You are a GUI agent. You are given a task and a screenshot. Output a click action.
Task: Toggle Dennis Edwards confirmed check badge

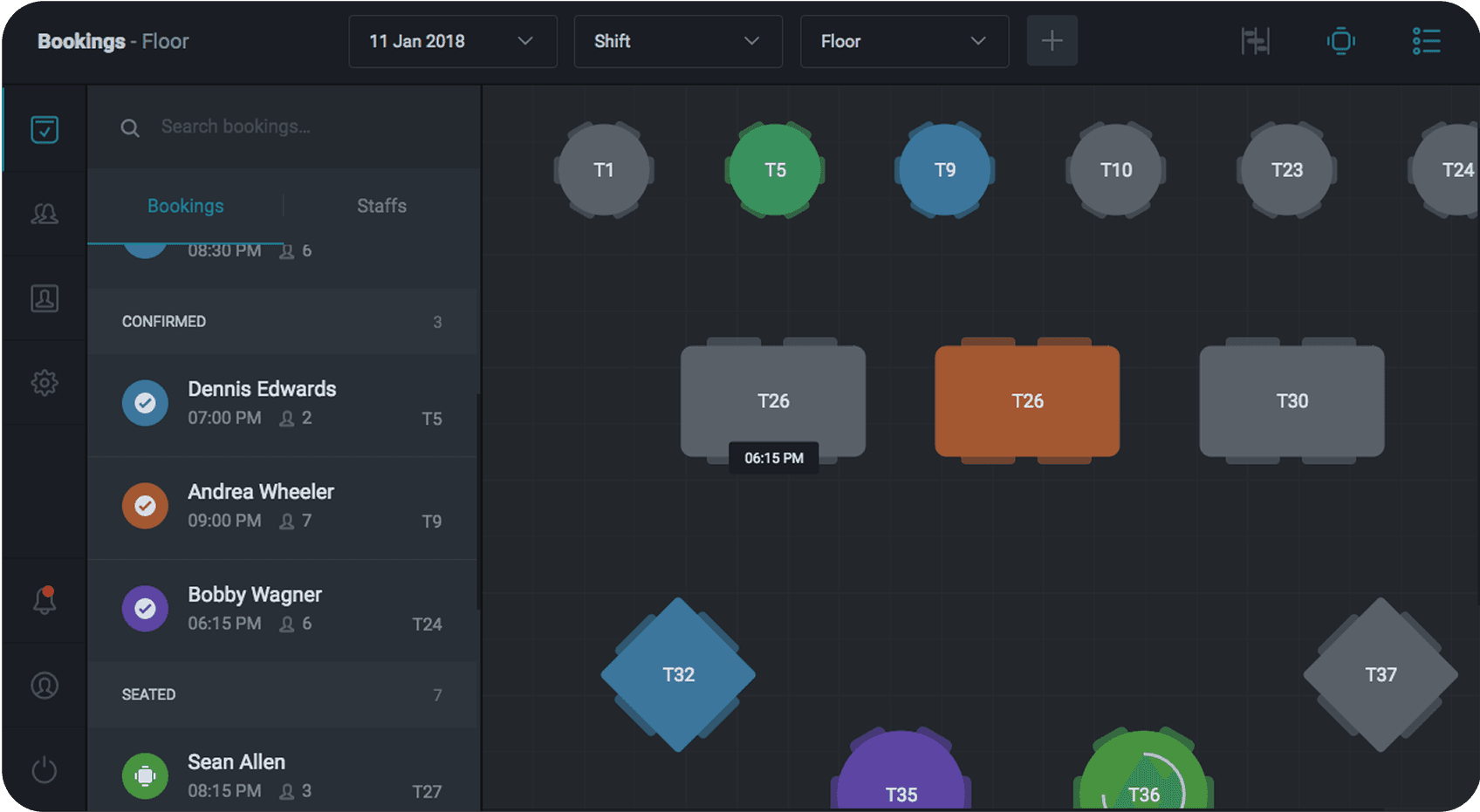tap(146, 403)
